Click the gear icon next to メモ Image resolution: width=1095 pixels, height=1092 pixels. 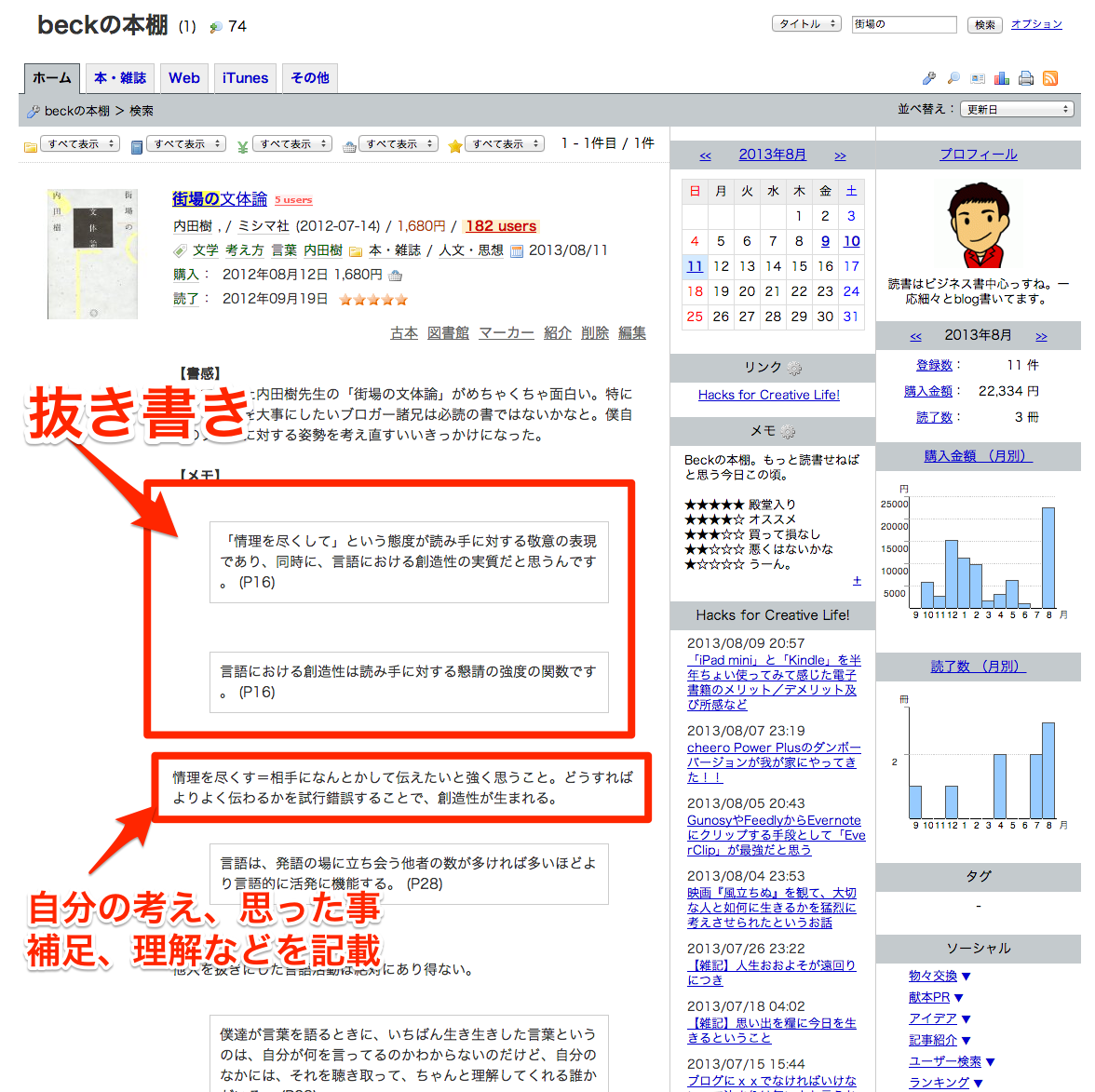[x=789, y=431]
